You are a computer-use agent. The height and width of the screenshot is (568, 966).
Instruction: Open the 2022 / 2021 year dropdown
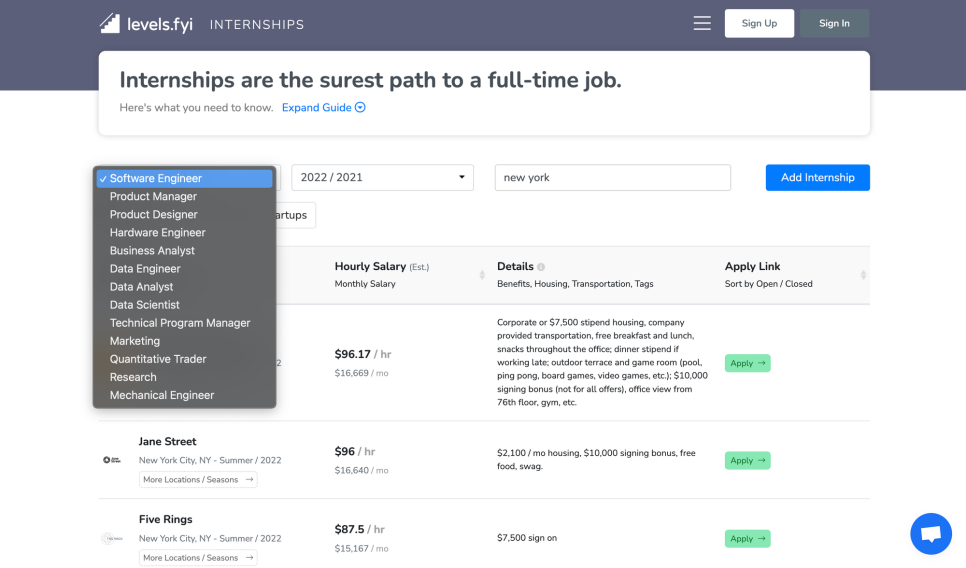point(382,177)
